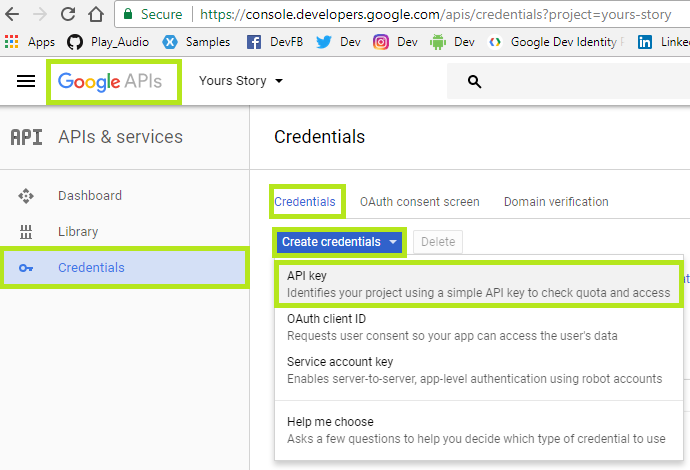Click the browser reload button
This screenshot has width=690, height=470.
point(68,15)
